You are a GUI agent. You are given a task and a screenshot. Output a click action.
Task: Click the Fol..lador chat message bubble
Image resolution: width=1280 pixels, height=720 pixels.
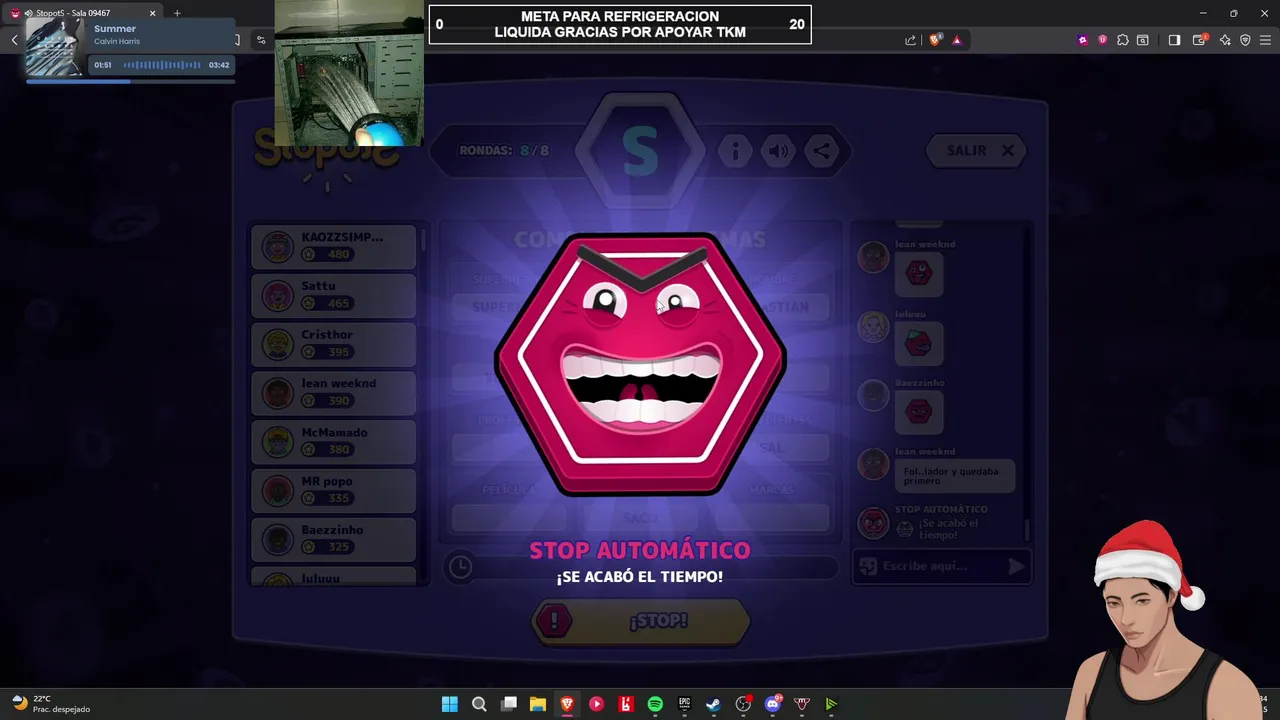(x=955, y=476)
